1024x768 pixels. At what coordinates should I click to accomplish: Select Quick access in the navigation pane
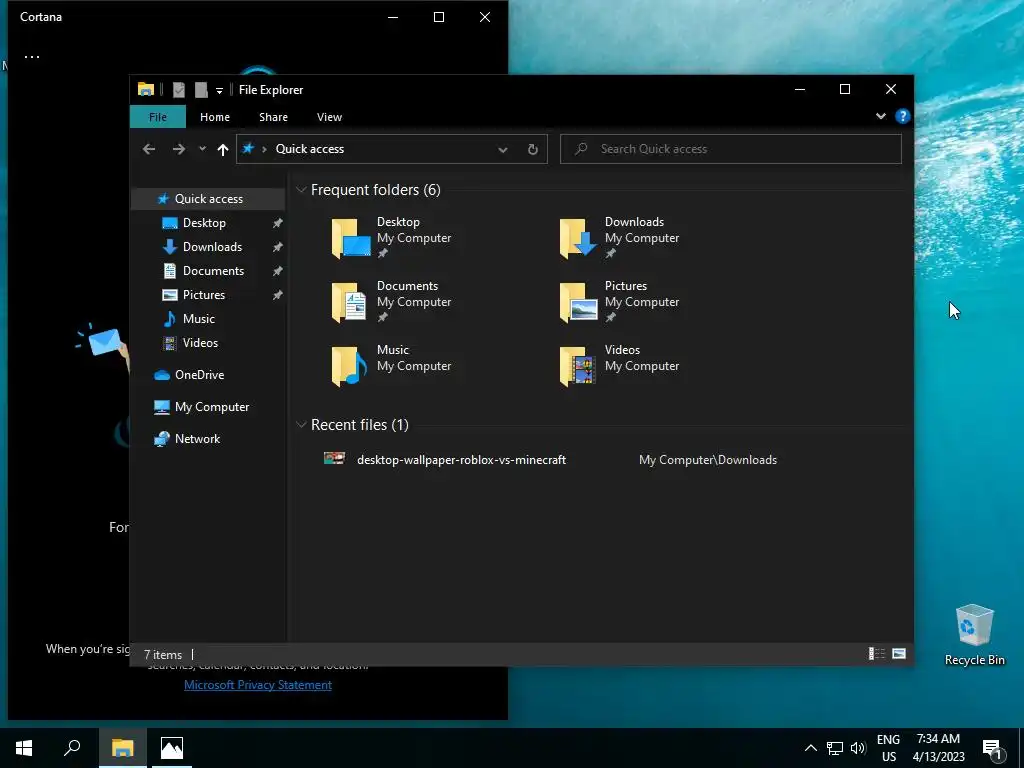click(208, 199)
